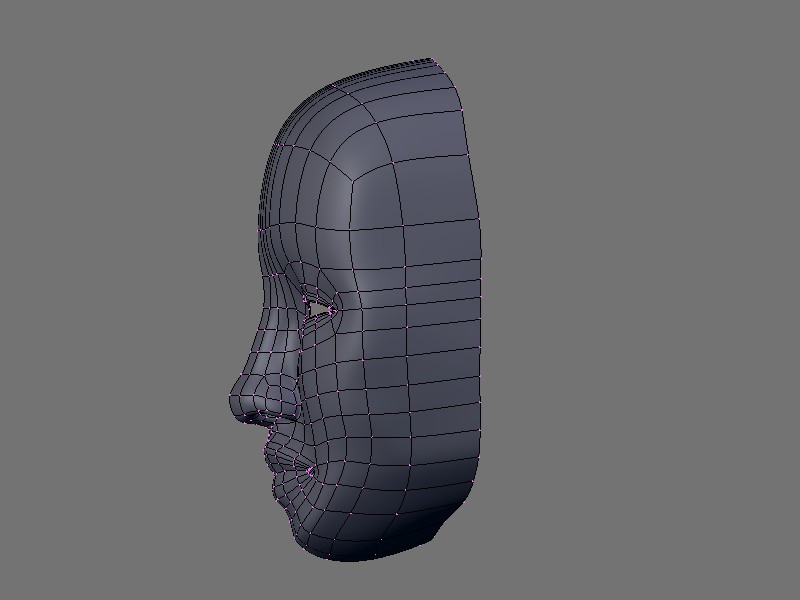800x600 pixels.
Task: Select the nose tip of the head mesh
Action: pos(235,401)
